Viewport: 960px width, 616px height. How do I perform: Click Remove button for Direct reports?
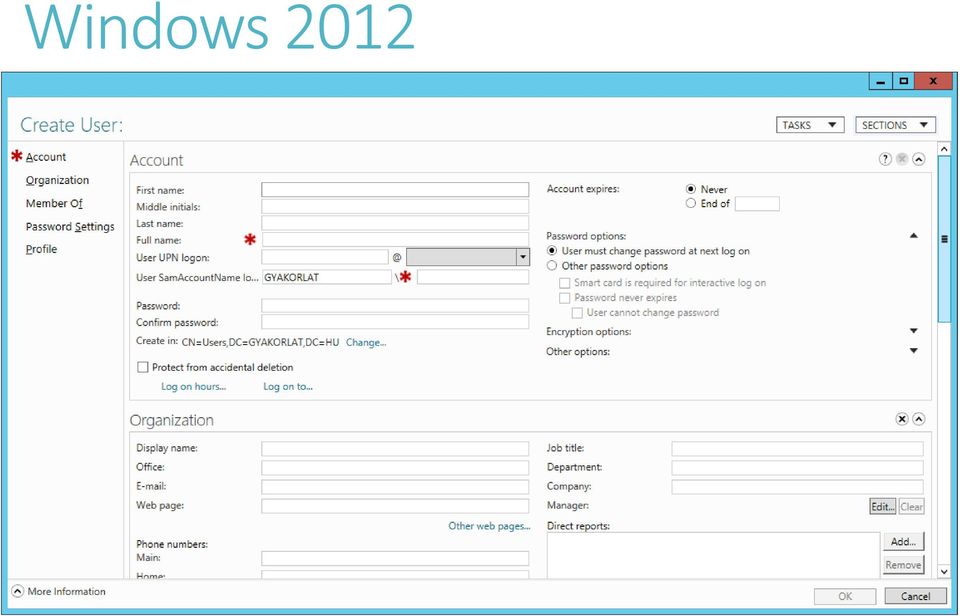click(x=903, y=565)
